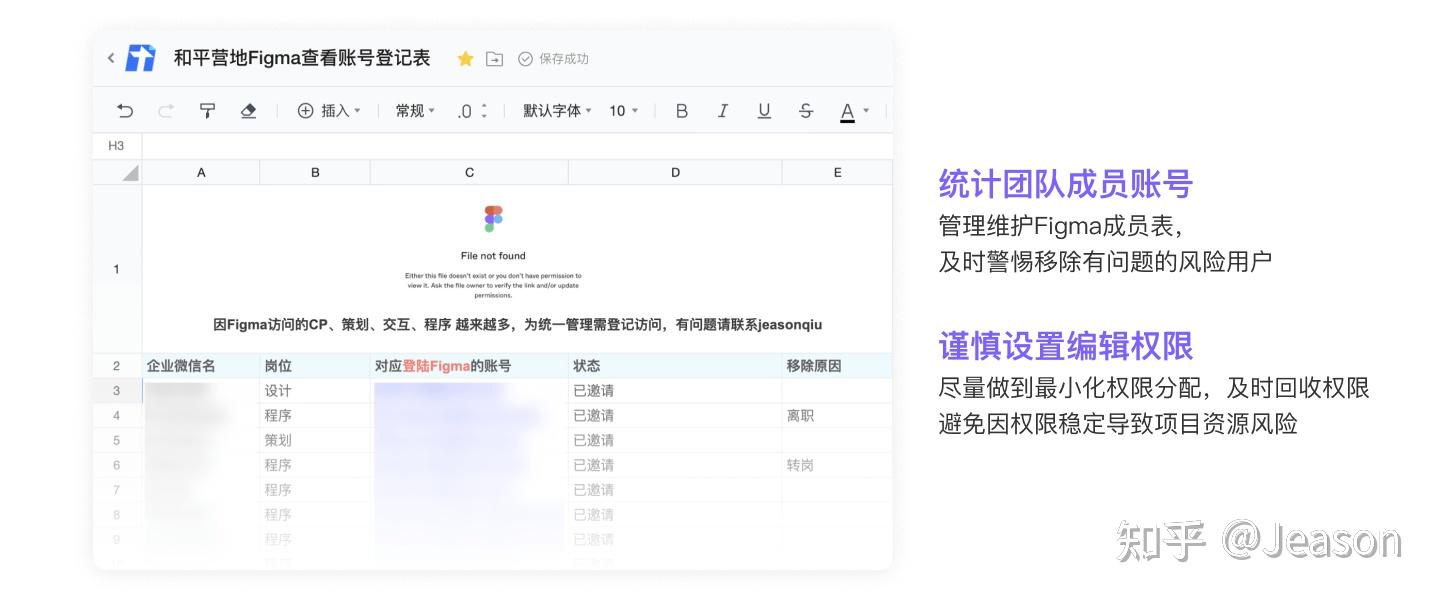
Task: Open the 默认字体 font dropdown
Action: [x=557, y=111]
